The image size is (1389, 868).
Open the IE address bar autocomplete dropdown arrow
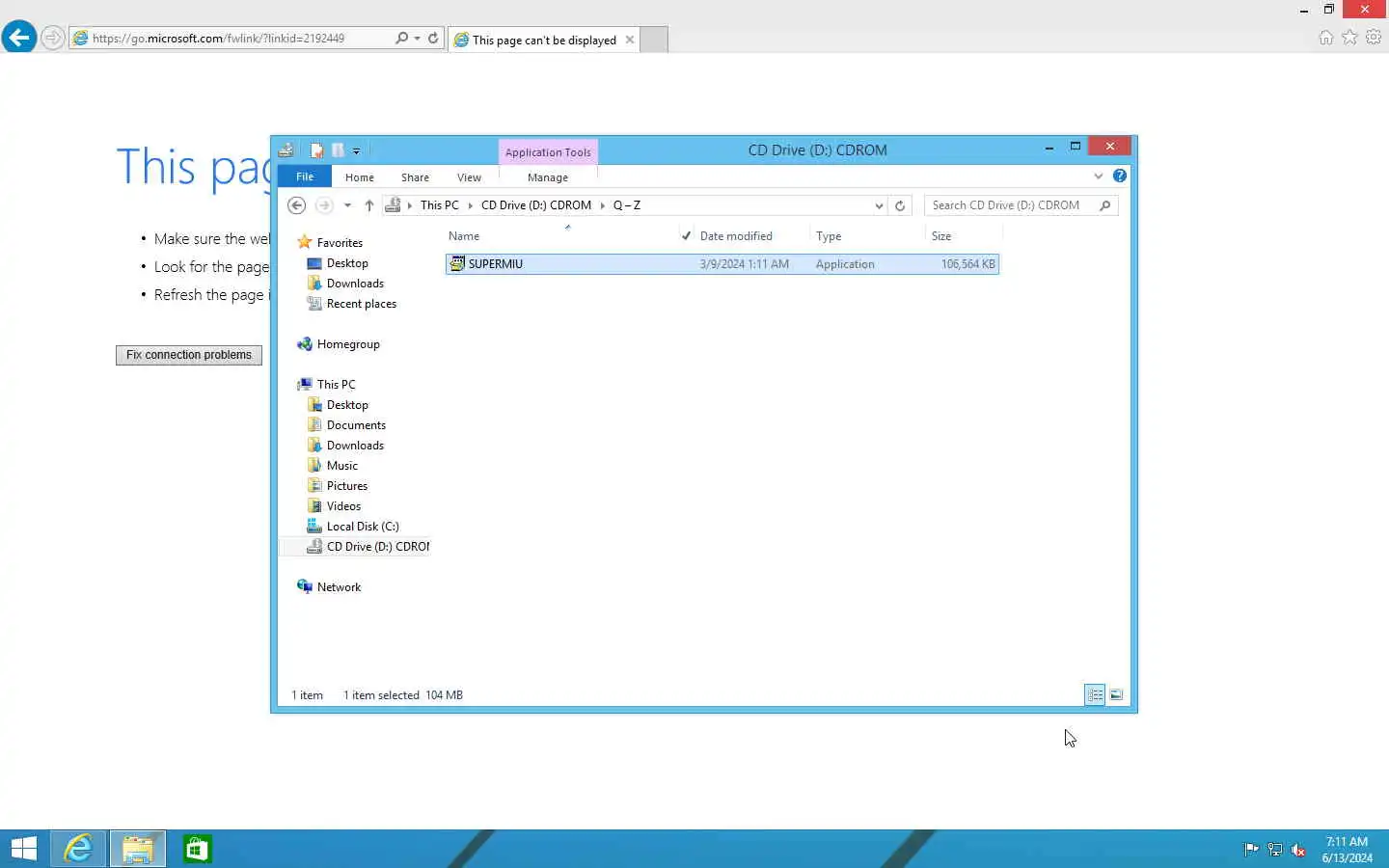pos(417,39)
